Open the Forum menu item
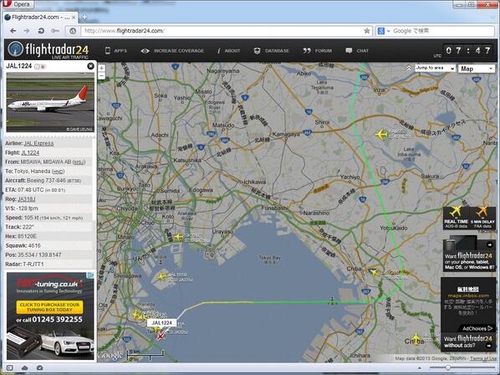Image resolution: width=500 pixels, height=375 pixels. (317, 51)
